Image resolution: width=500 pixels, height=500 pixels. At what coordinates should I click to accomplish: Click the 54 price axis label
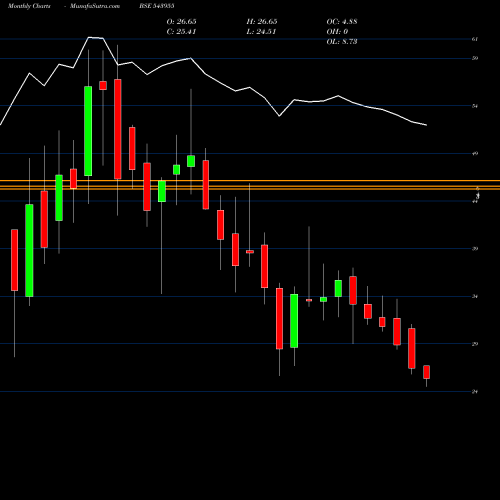475,106
